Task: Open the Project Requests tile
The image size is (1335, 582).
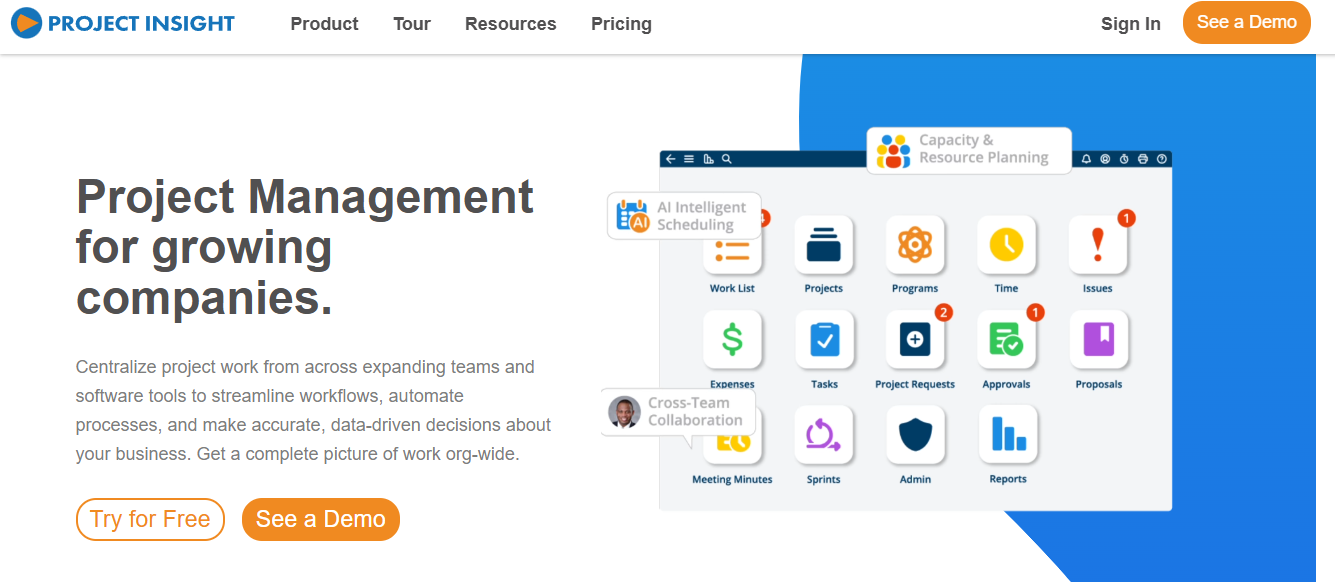Action: point(915,340)
